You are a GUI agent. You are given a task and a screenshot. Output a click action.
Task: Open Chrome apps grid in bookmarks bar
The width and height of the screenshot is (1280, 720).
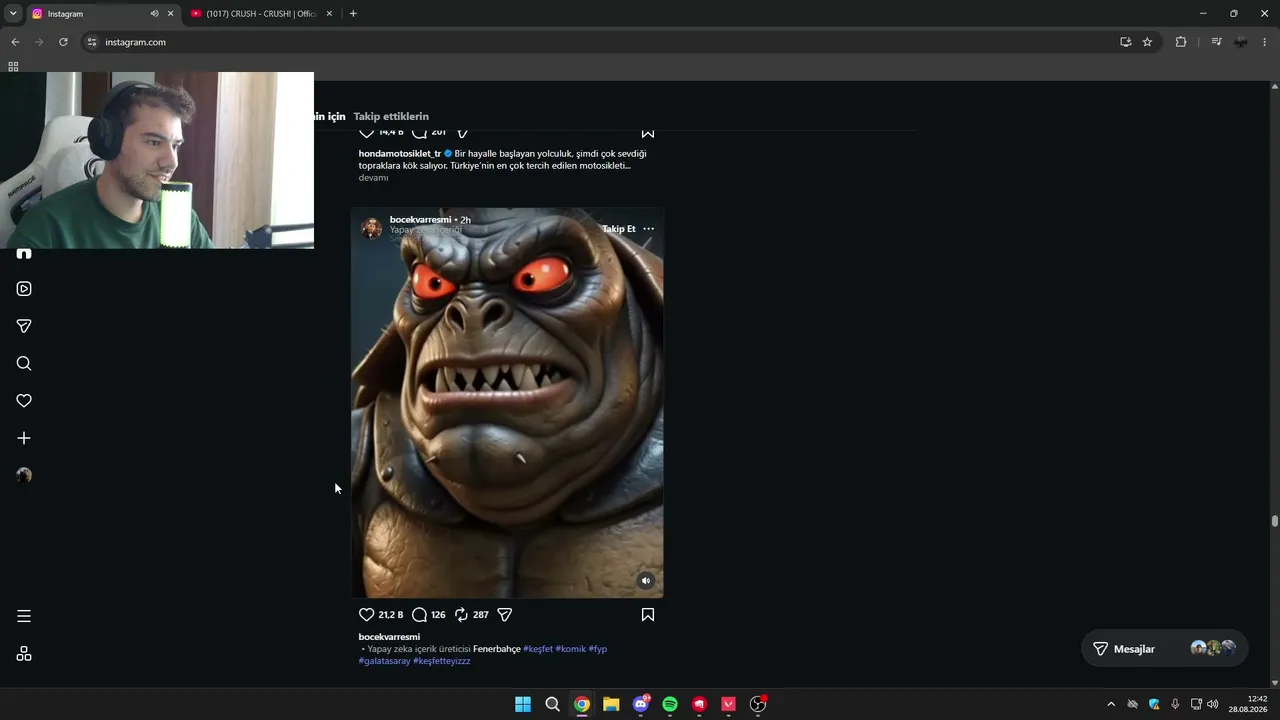(x=13, y=67)
